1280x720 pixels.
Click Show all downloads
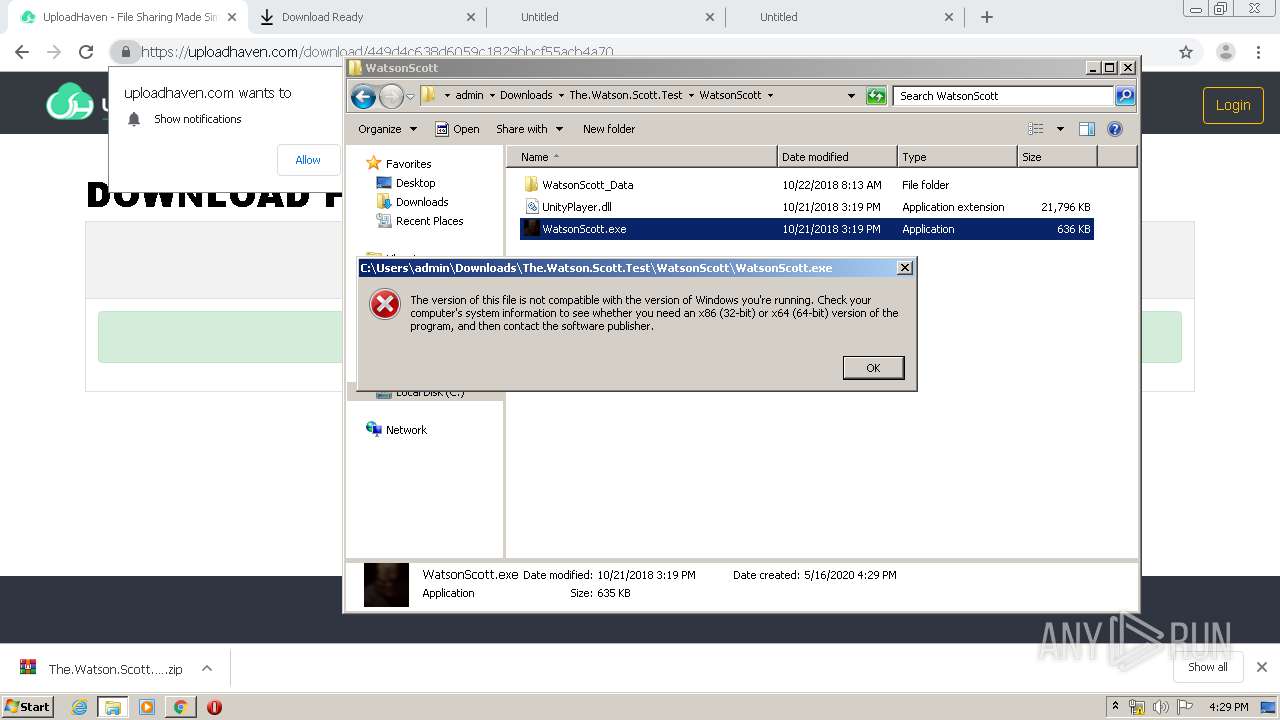pos(1207,667)
